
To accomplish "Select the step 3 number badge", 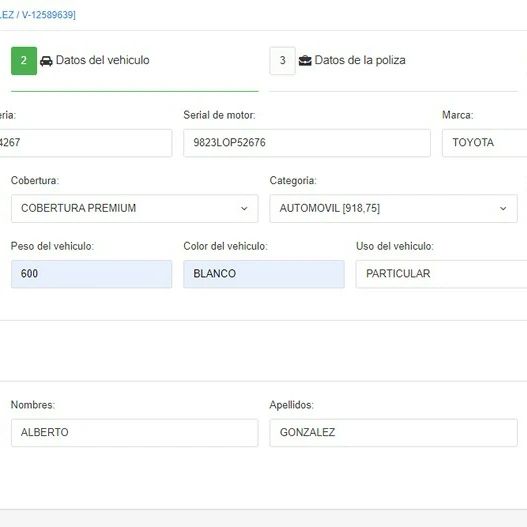I will pyautogui.click(x=282, y=61).
